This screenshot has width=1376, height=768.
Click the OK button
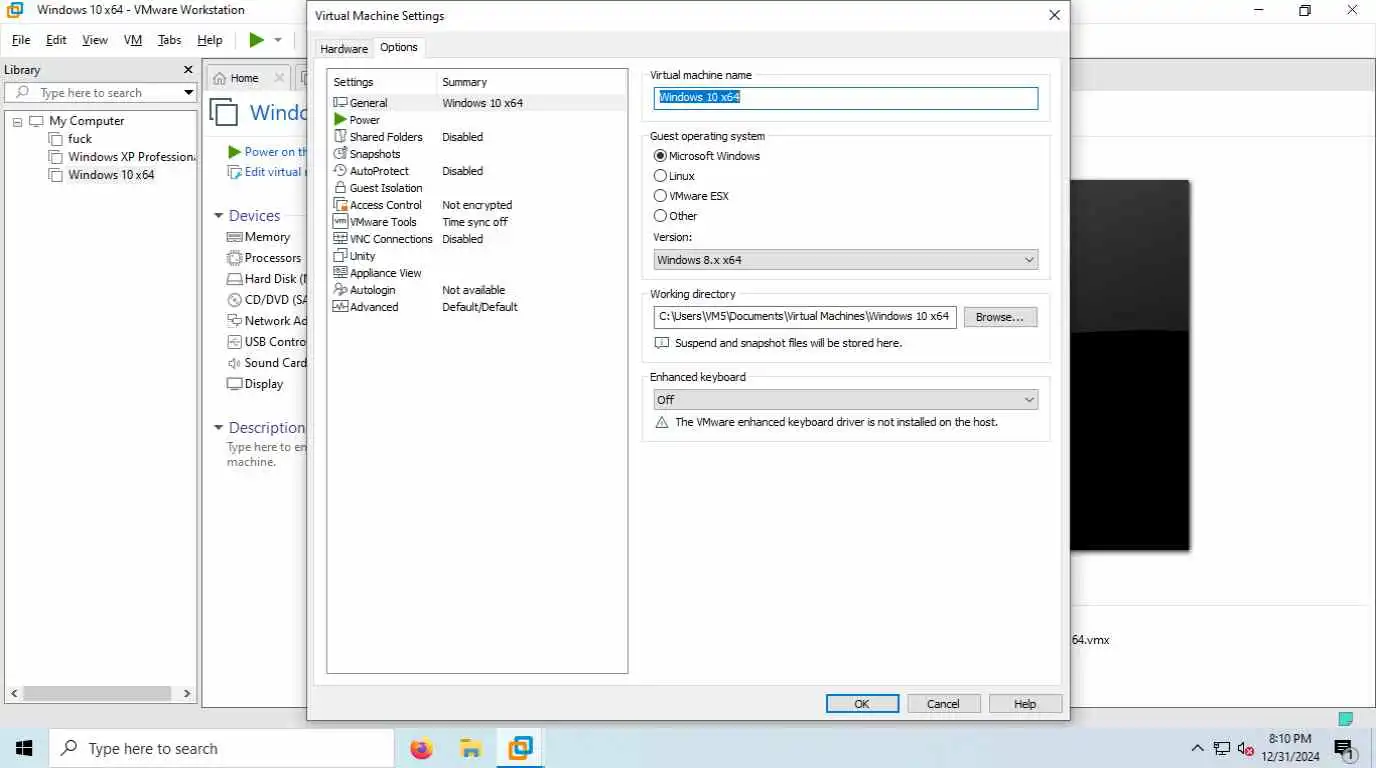tap(862, 704)
